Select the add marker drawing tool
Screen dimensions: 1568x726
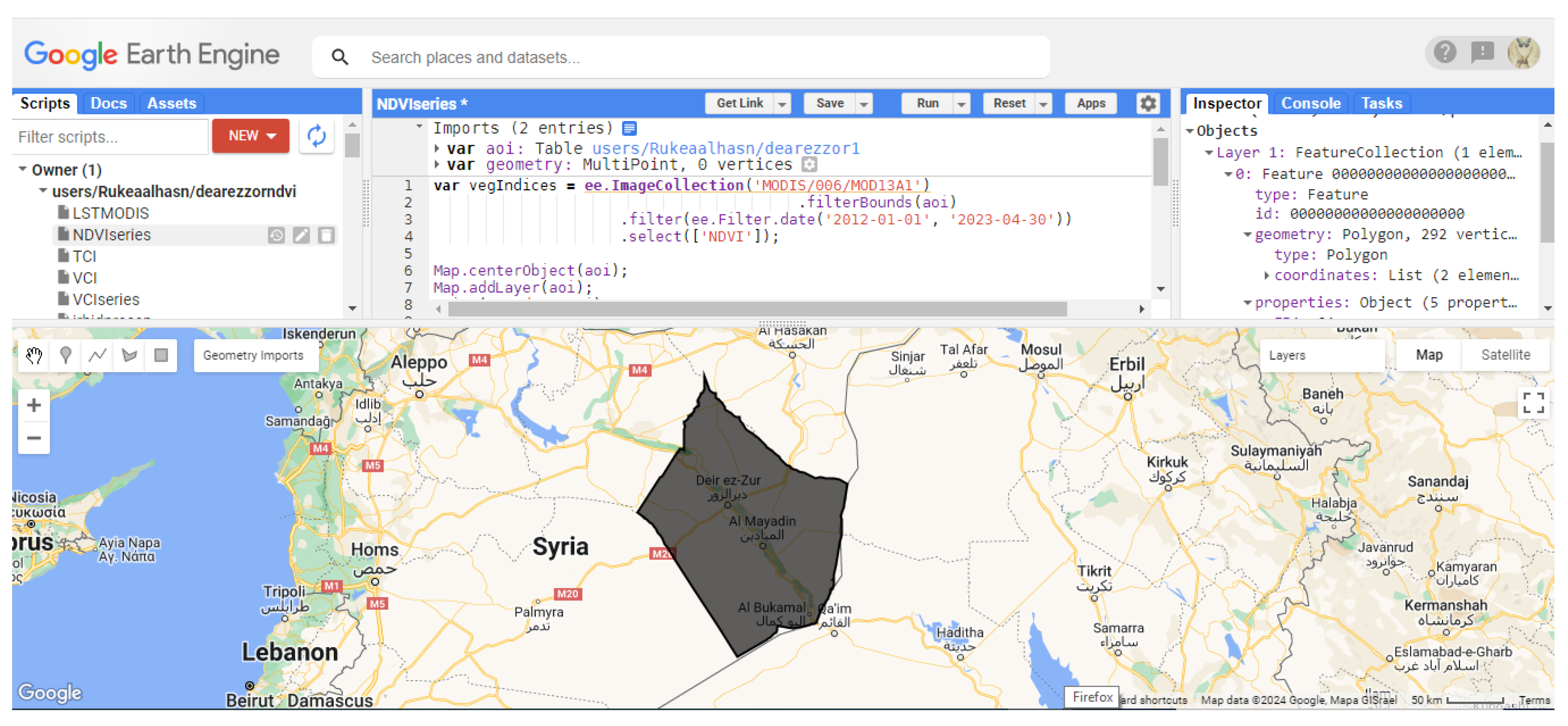[x=66, y=355]
